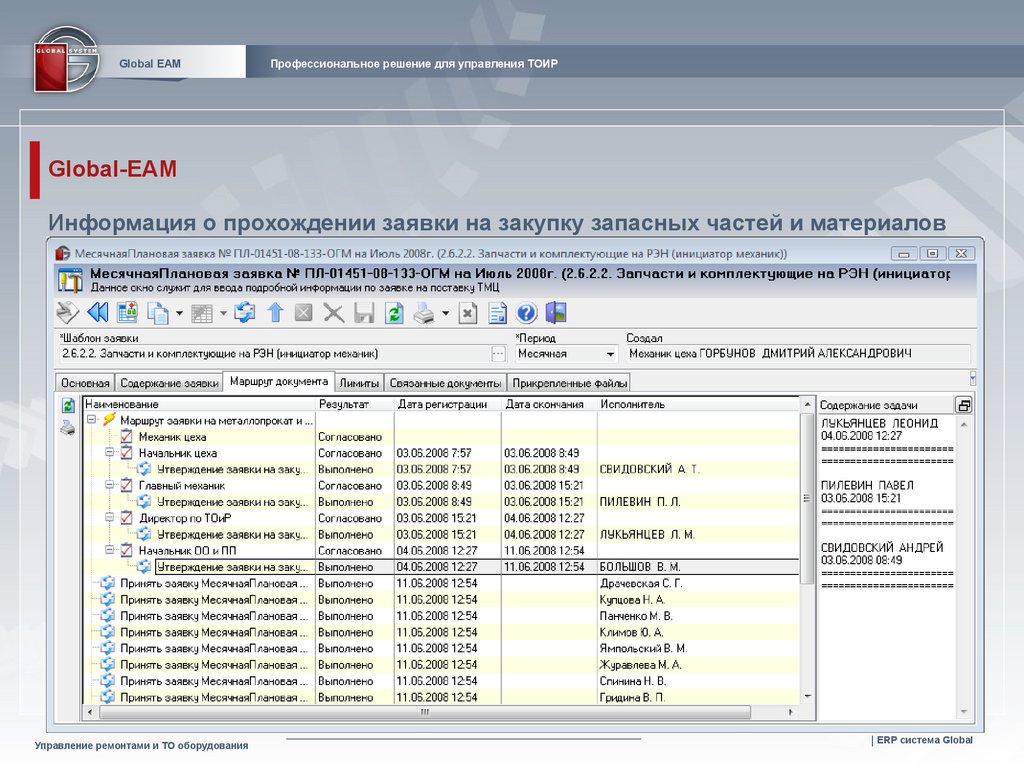1024x768 pixels.
Task: Click the X delete icon in toolbar
Action: [x=334, y=313]
